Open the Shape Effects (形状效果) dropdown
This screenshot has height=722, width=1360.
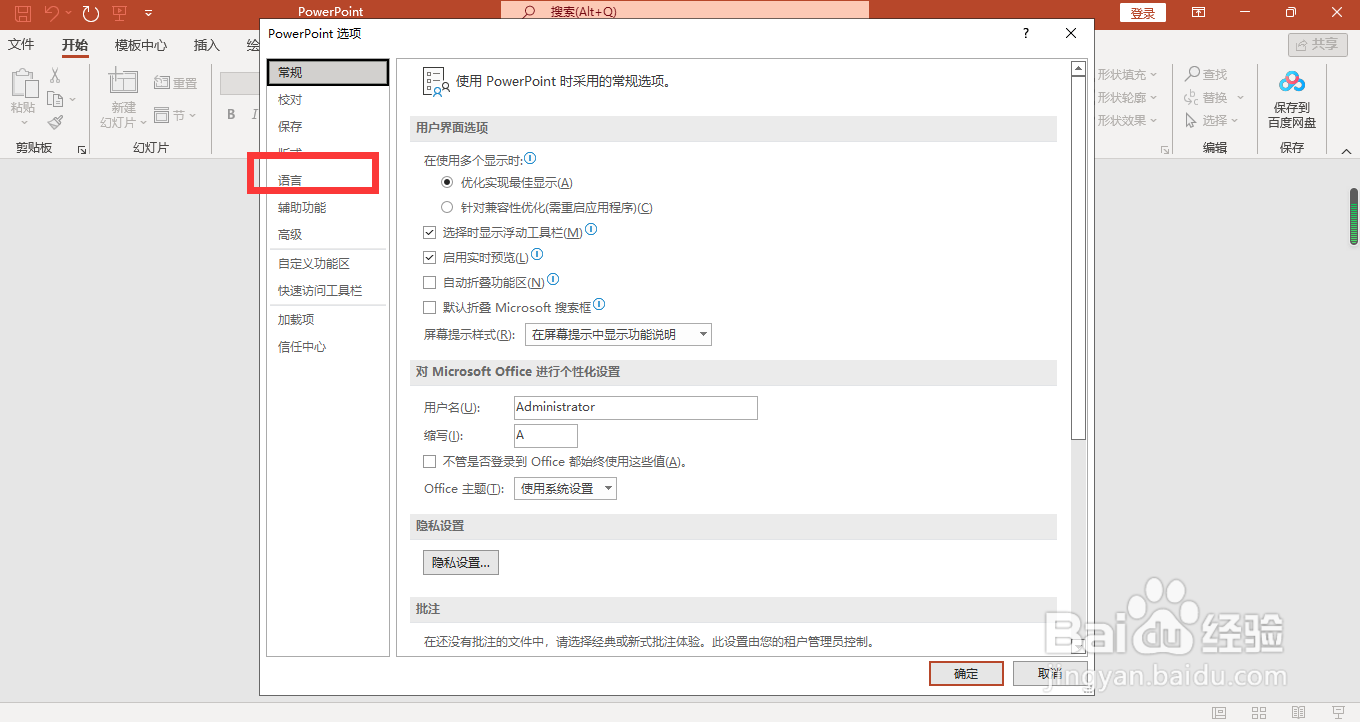click(x=1127, y=120)
